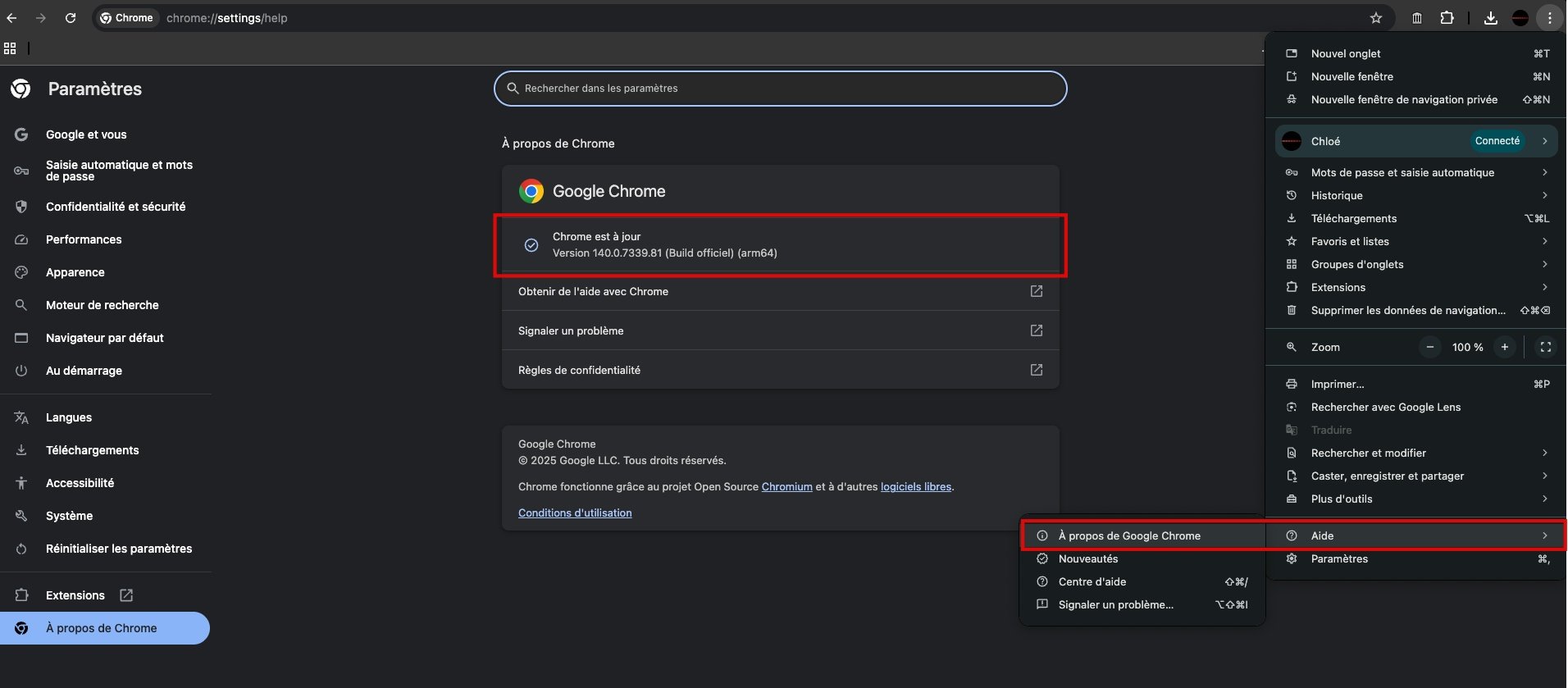Open the Conditions d'utilisation link
This screenshot has height=688, width=1568.
575,513
